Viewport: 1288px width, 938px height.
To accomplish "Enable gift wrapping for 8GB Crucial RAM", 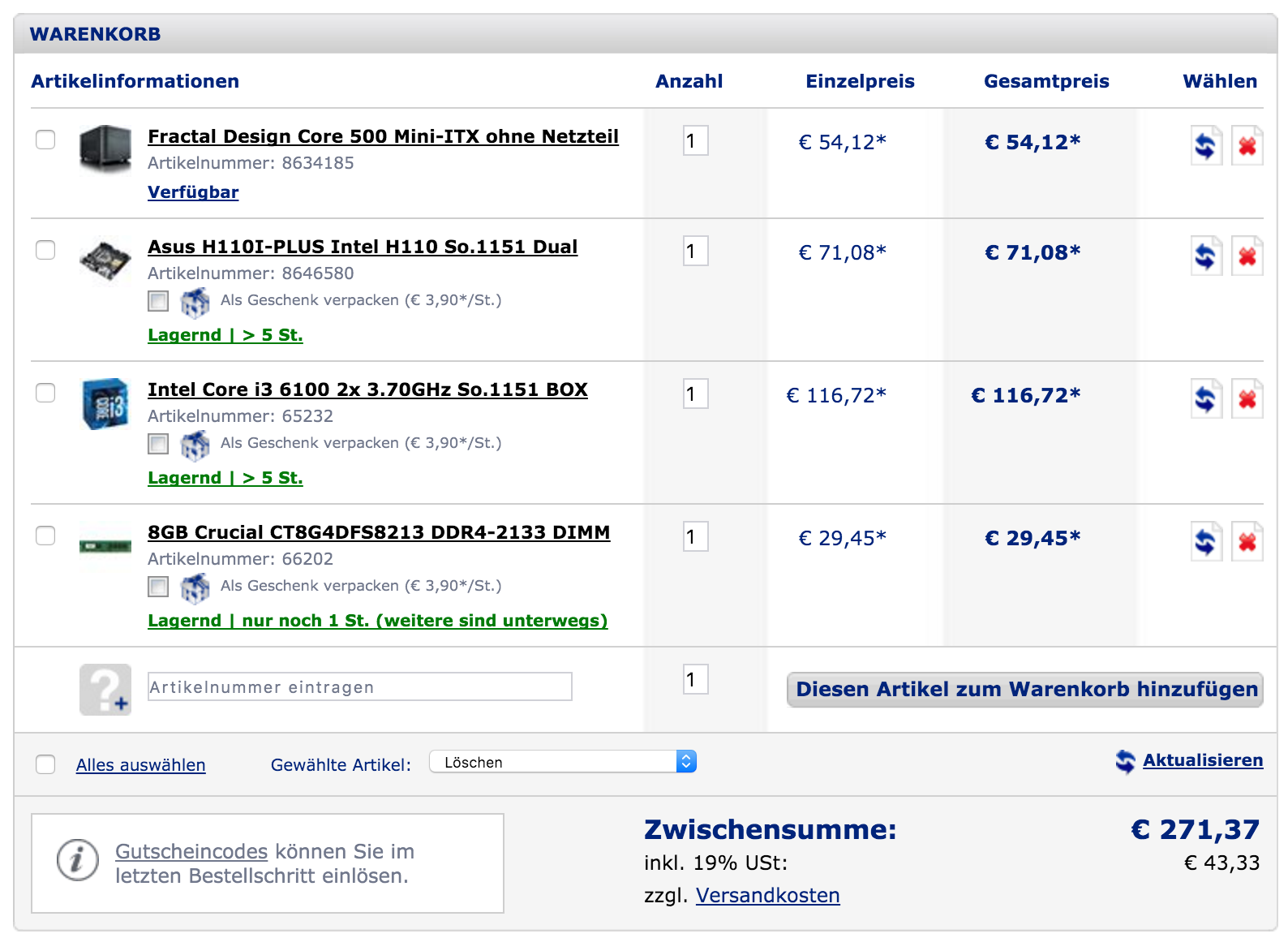I will point(158,587).
